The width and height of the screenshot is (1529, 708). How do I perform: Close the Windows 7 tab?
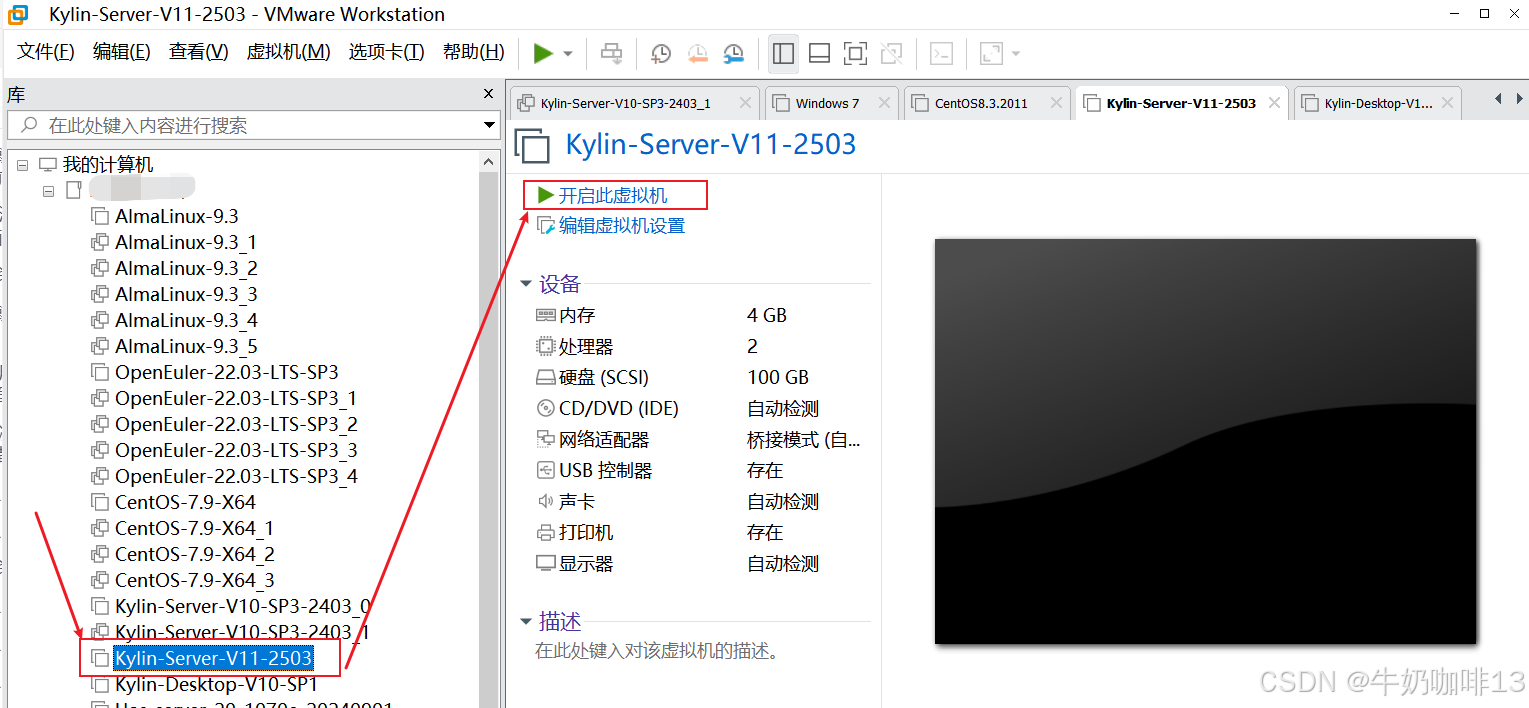point(883,102)
